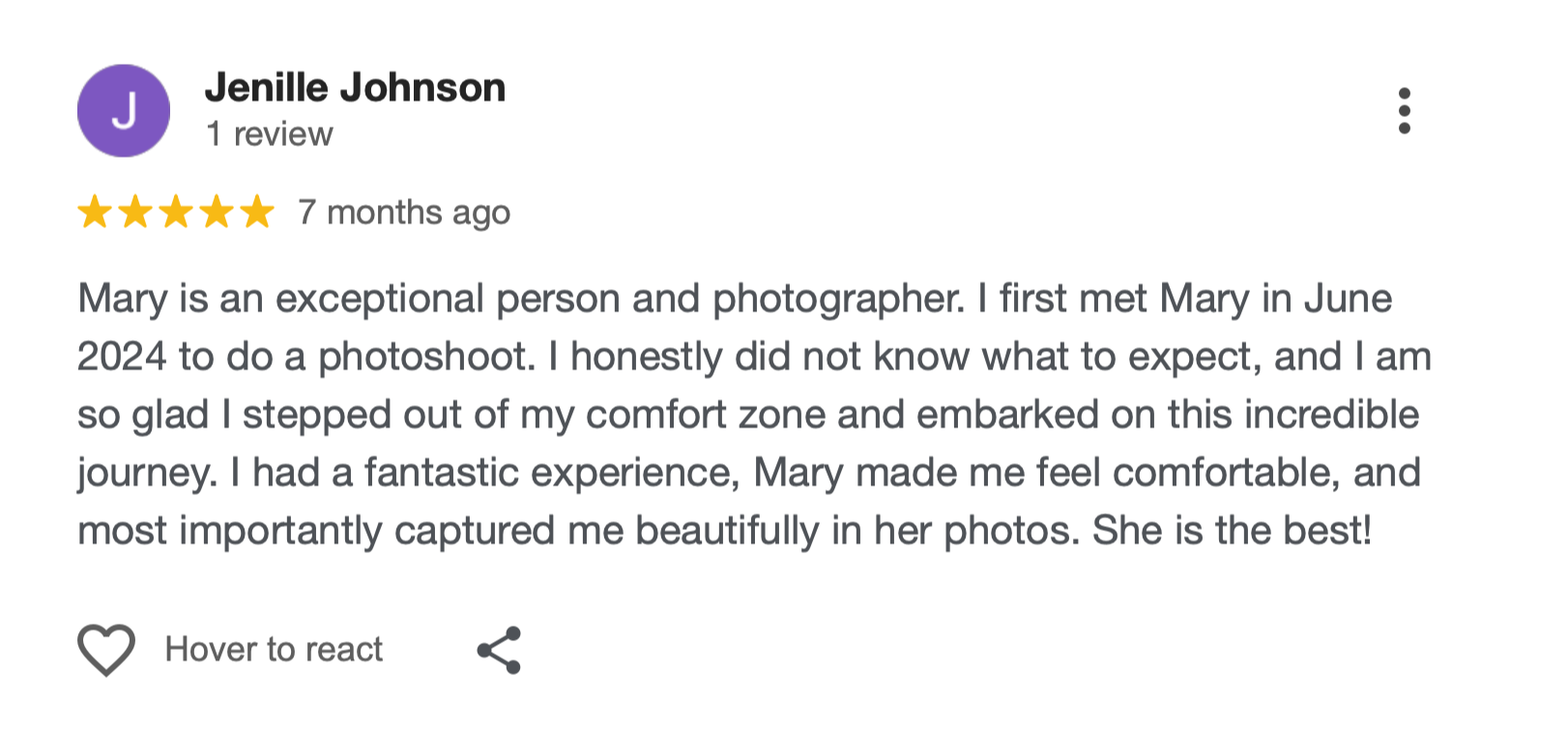This screenshot has height=733, width=1568.
Task: Click the opening sentence "Mary is an exceptional person"
Action: click(280, 299)
